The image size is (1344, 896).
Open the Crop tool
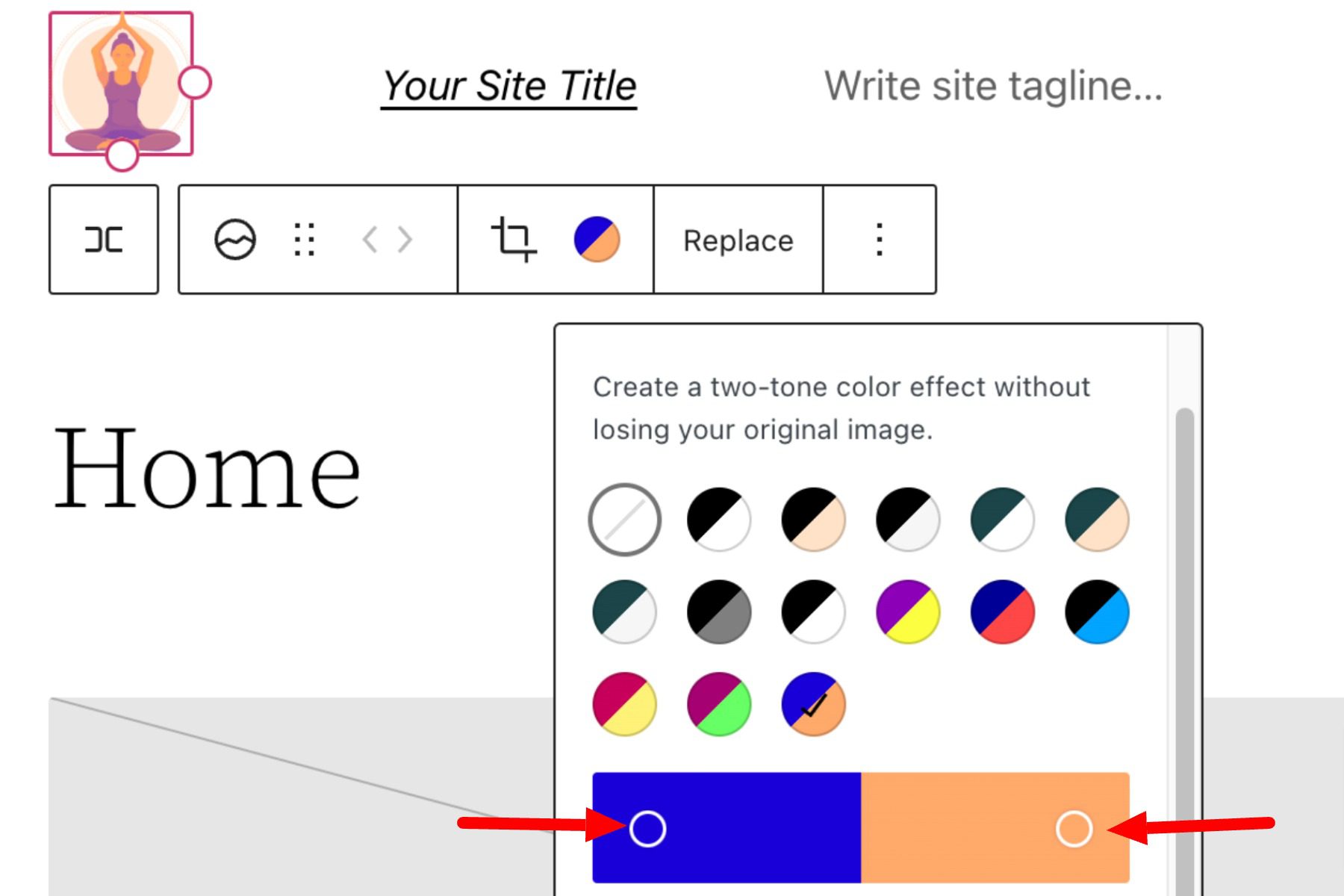coord(514,239)
